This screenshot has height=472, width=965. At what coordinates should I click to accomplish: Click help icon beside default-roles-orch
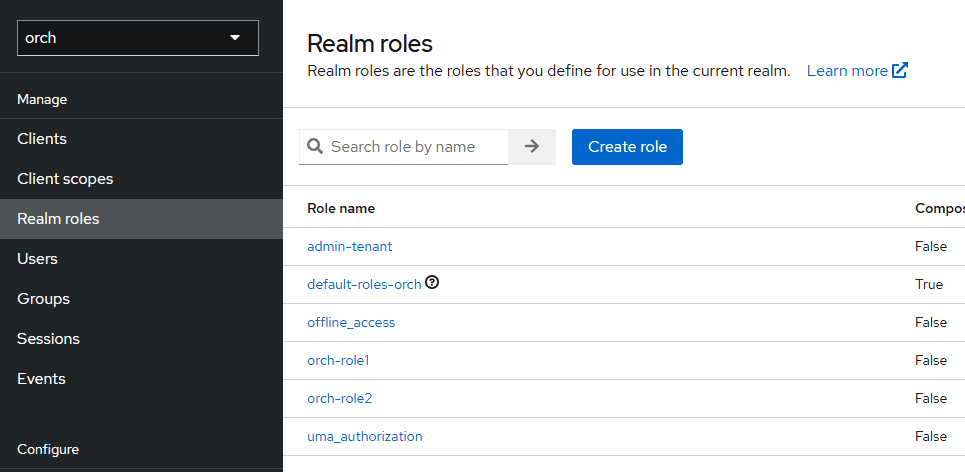[432, 283]
